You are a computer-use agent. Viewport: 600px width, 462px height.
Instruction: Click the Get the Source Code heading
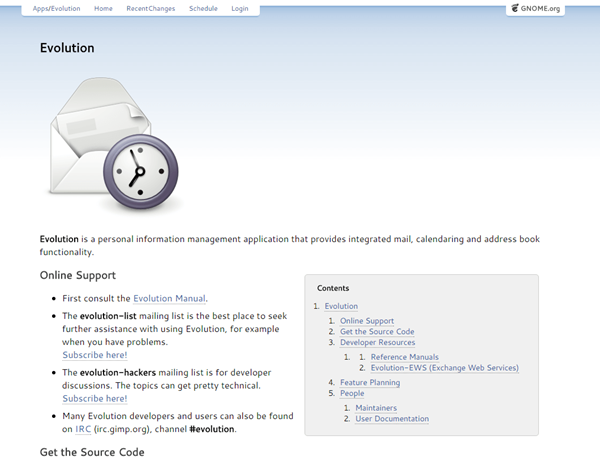tap(92, 452)
